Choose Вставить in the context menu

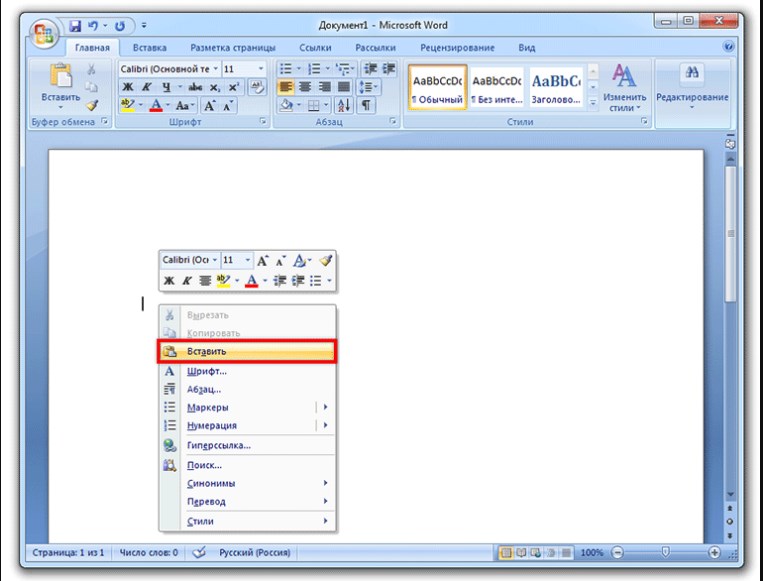[x=247, y=351]
